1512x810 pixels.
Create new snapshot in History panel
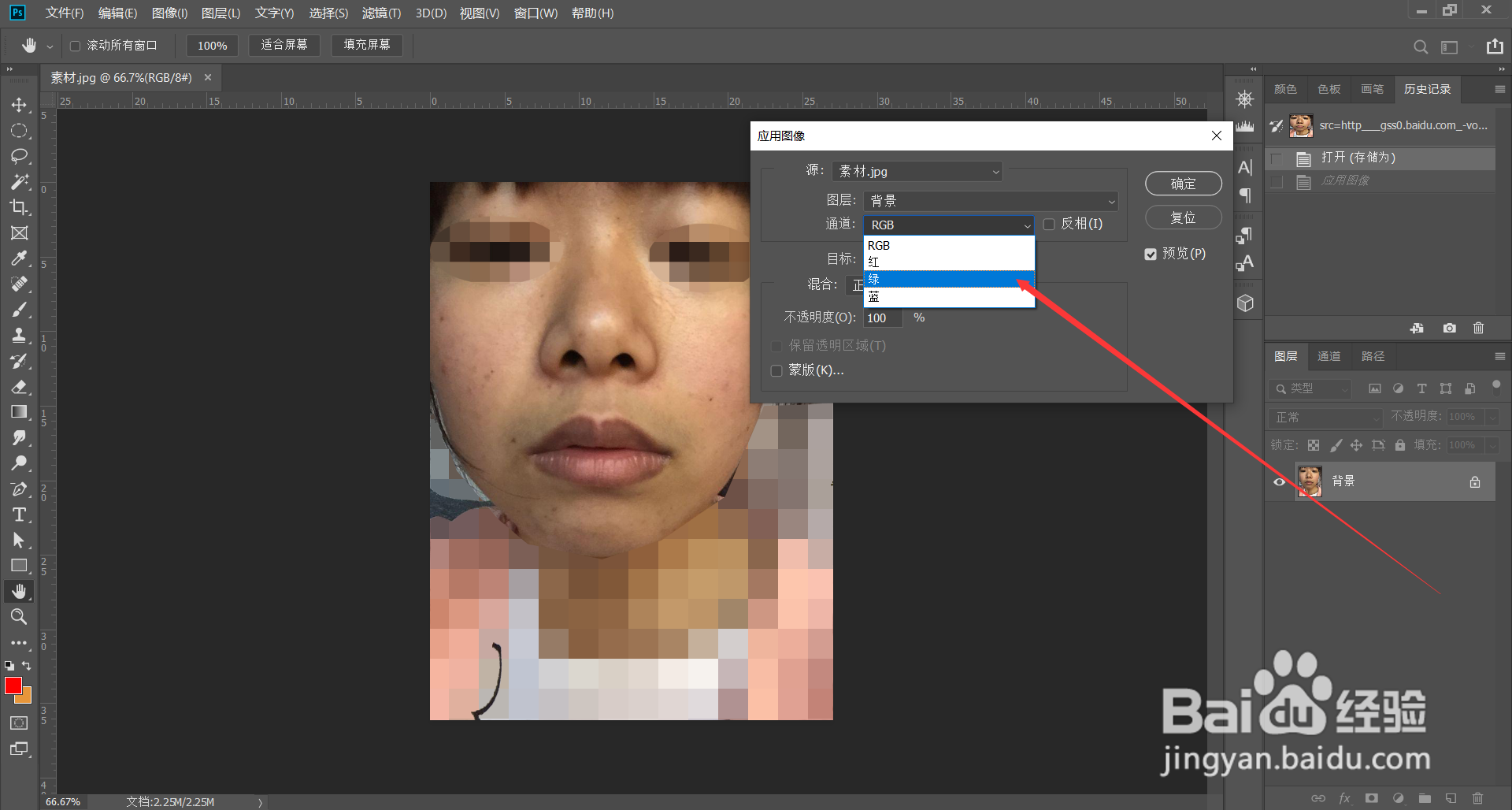(1449, 329)
